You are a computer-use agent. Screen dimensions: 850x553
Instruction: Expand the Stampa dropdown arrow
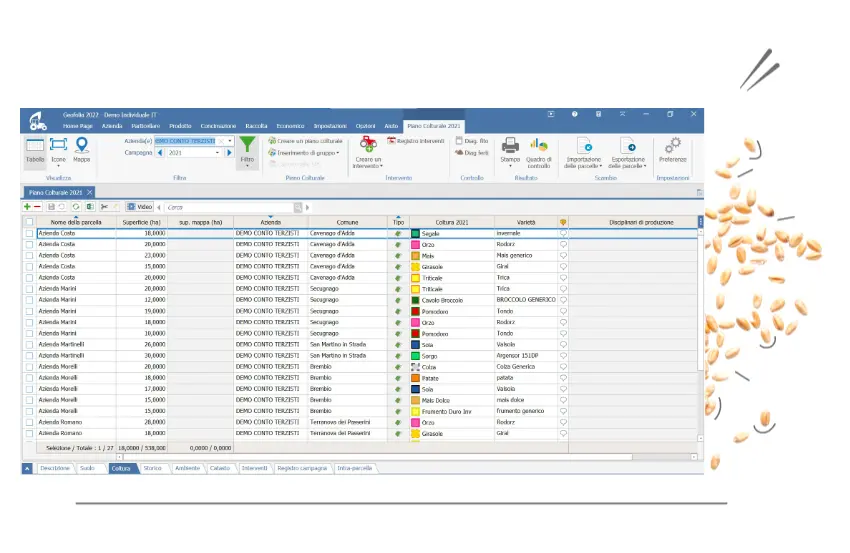point(510,166)
